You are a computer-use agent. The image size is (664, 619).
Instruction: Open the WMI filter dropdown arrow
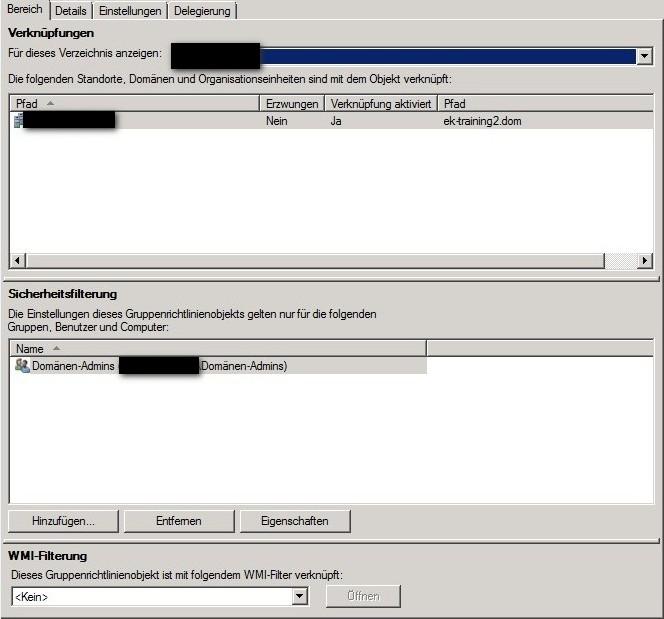(x=299, y=597)
